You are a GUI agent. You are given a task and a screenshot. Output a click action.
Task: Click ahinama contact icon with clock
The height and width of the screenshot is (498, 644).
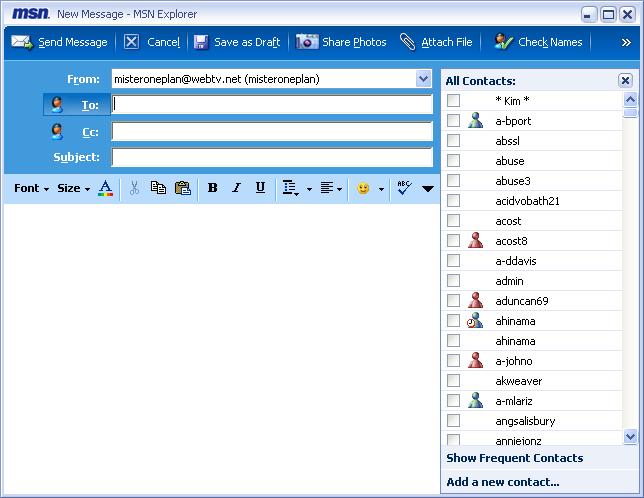pyautogui.click(x=475, y=321)
